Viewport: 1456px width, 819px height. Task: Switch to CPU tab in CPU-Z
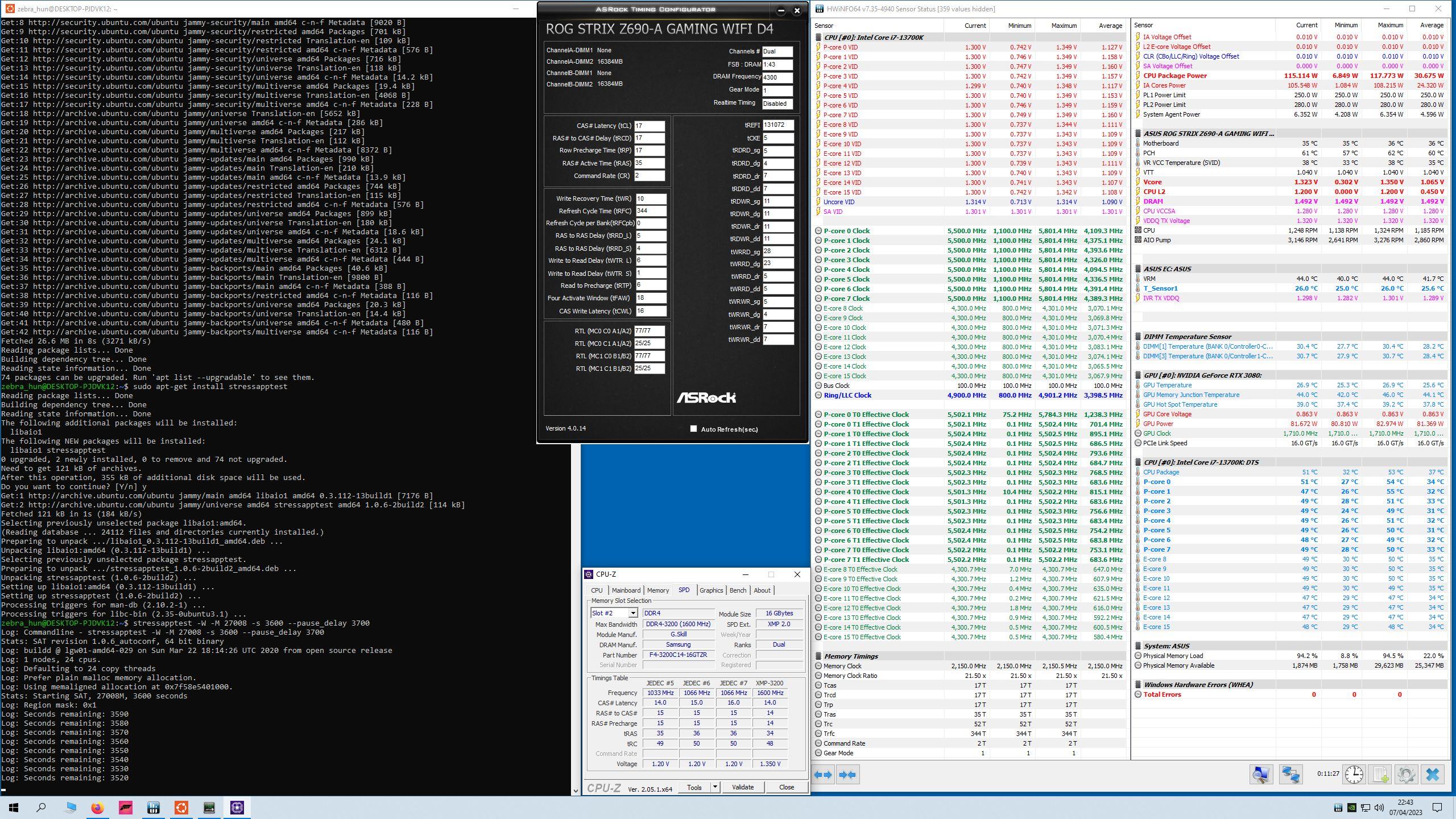(597, 590)
